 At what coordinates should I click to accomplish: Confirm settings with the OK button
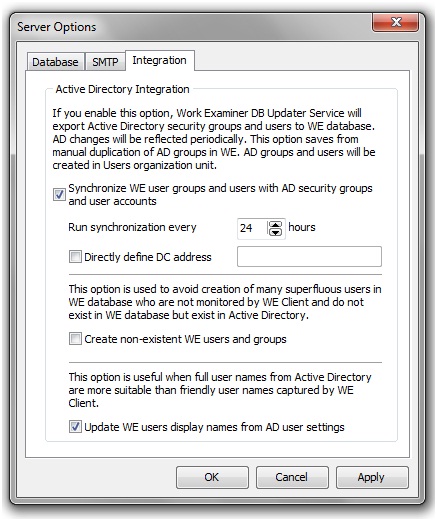[x=212, y=477]
